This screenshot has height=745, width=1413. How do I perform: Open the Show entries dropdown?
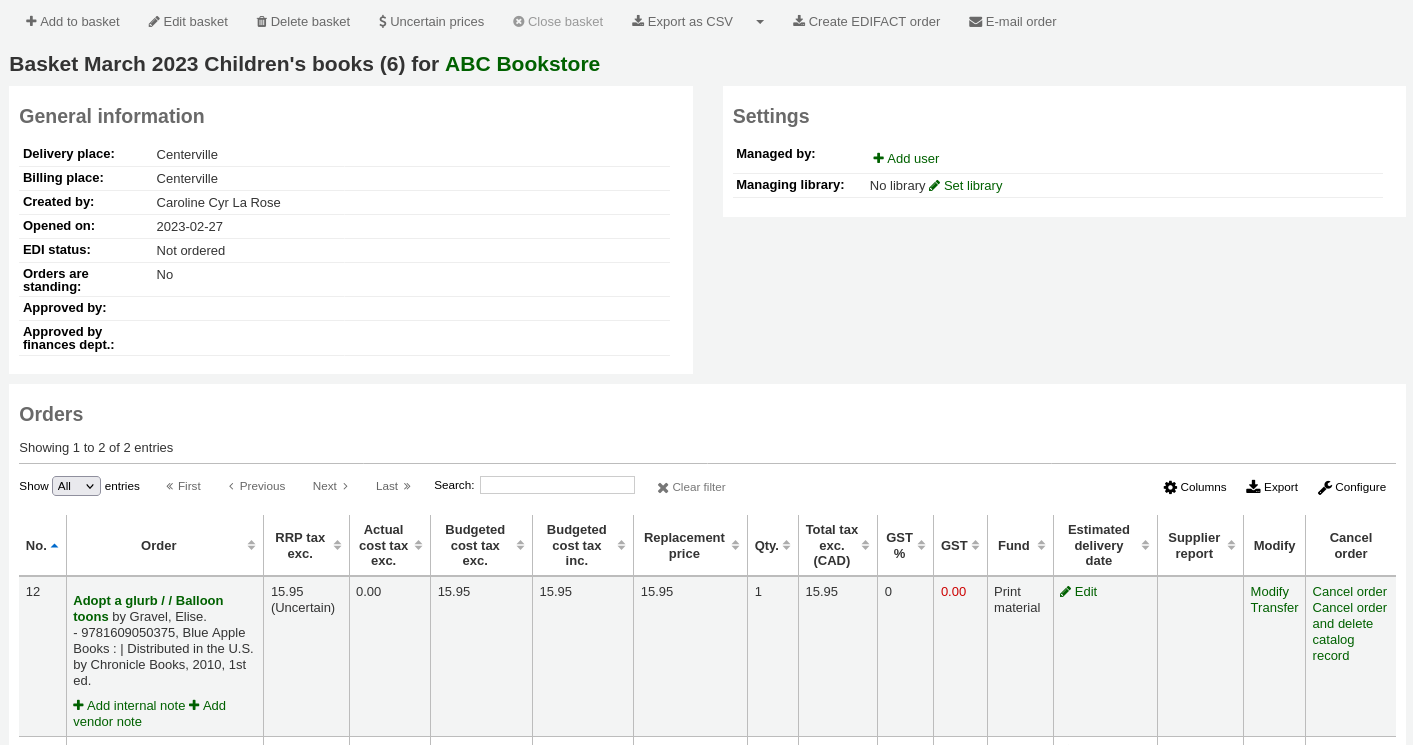(x=76, y=486)
